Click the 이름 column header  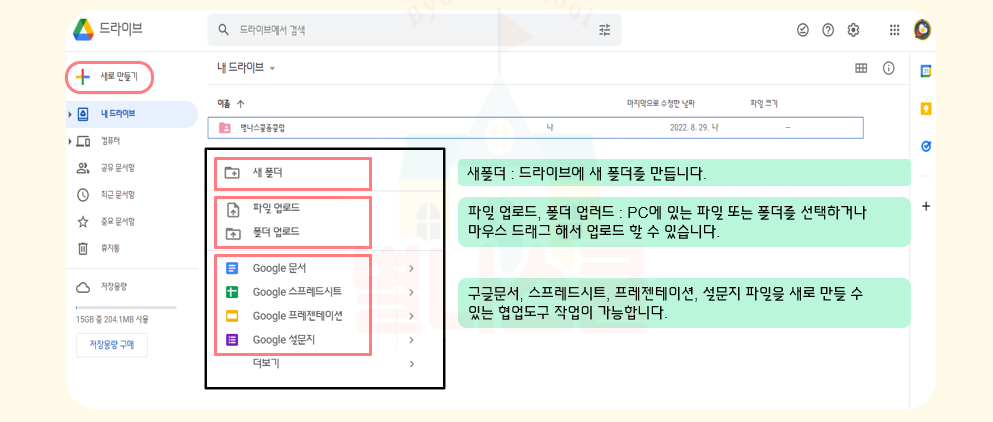coord(224,103)
